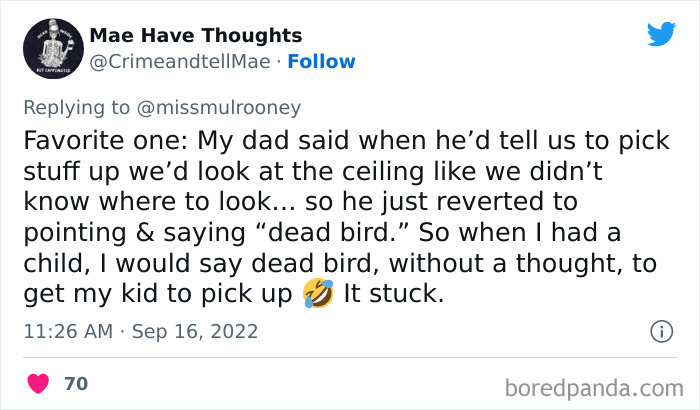Follow the CrimeandtellMae account
This screenshot has height=410, width=700.
(x=321, y=61)
